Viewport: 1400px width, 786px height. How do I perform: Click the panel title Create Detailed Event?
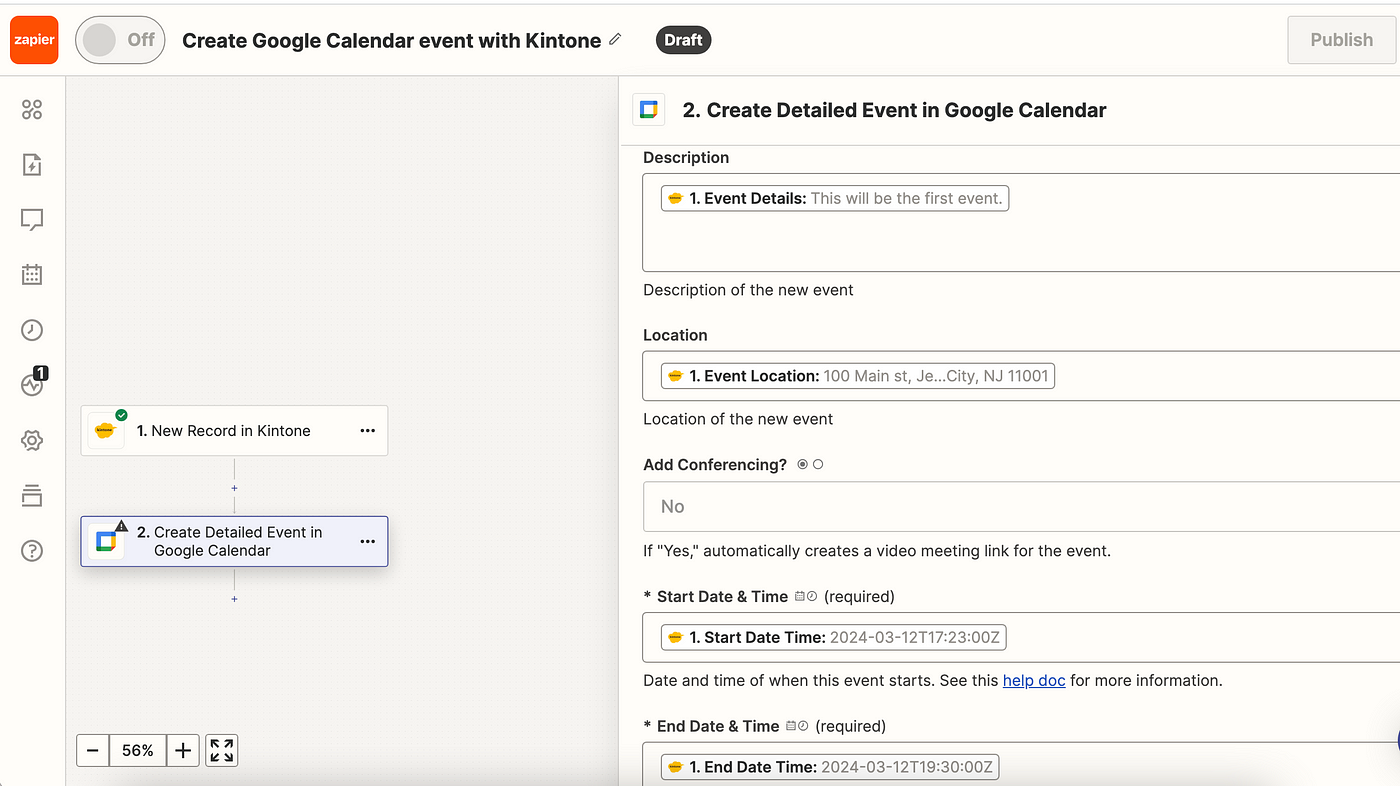(x=894, y=110)
